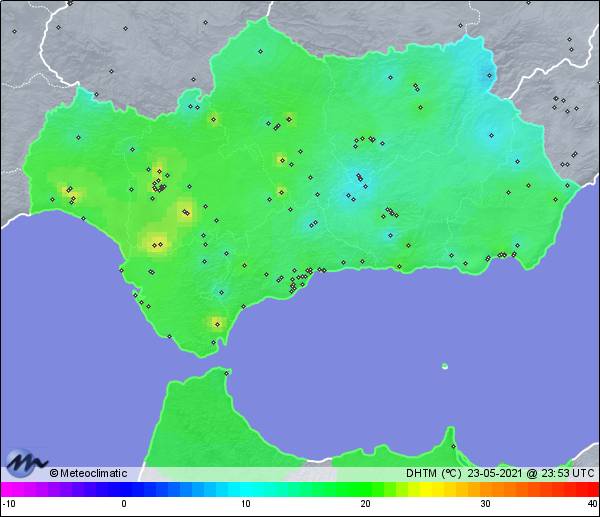600x517 pixels.
Task: Click the dark blue scale section near 0
Action: (125, 489)
